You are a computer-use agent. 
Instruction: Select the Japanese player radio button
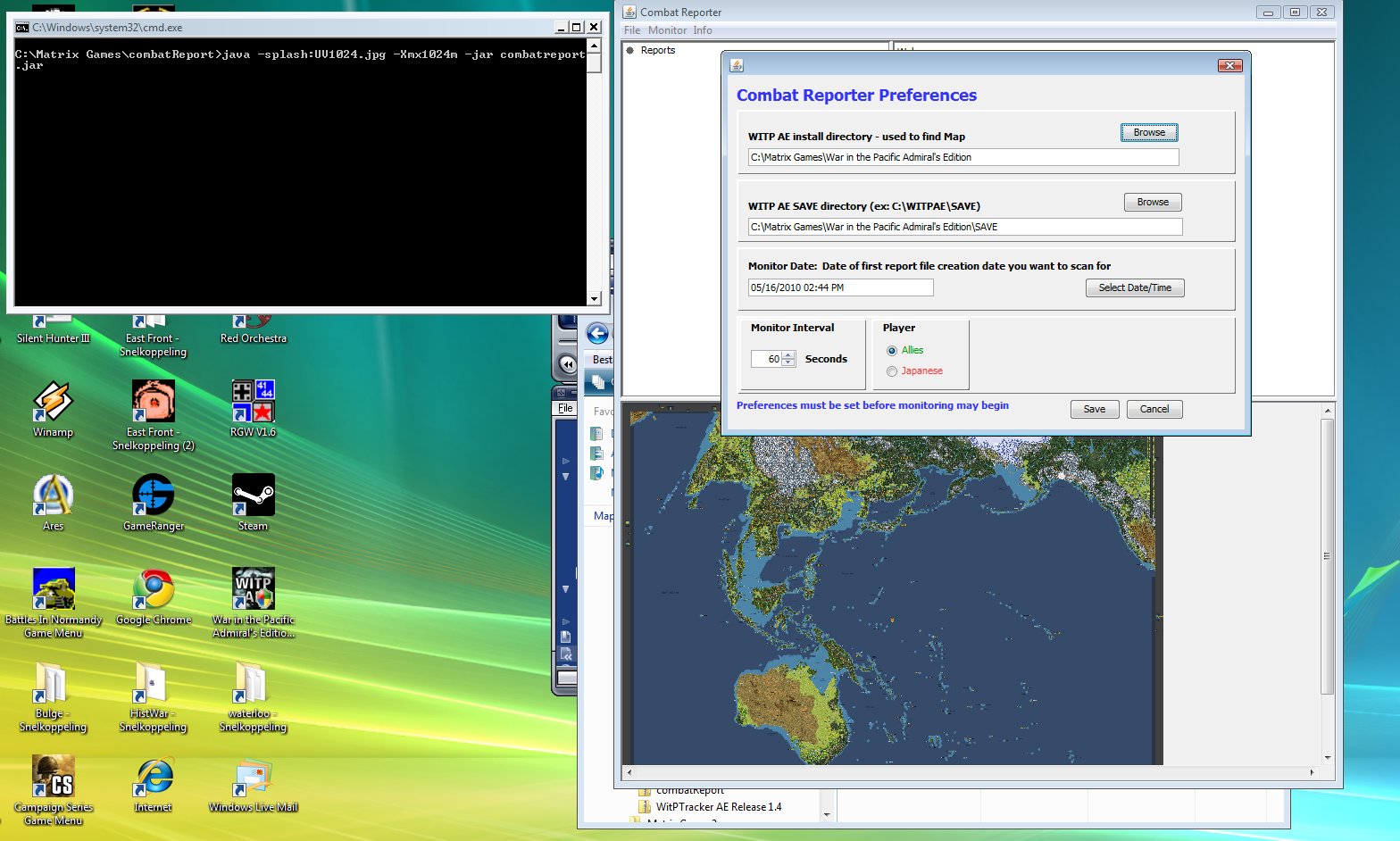(x=892, y=371)
